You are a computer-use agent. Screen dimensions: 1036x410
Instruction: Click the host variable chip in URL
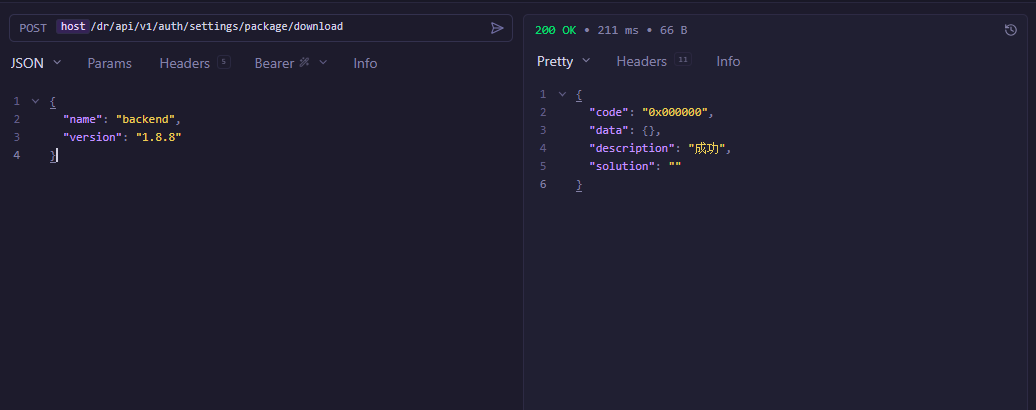click(73, 27)
